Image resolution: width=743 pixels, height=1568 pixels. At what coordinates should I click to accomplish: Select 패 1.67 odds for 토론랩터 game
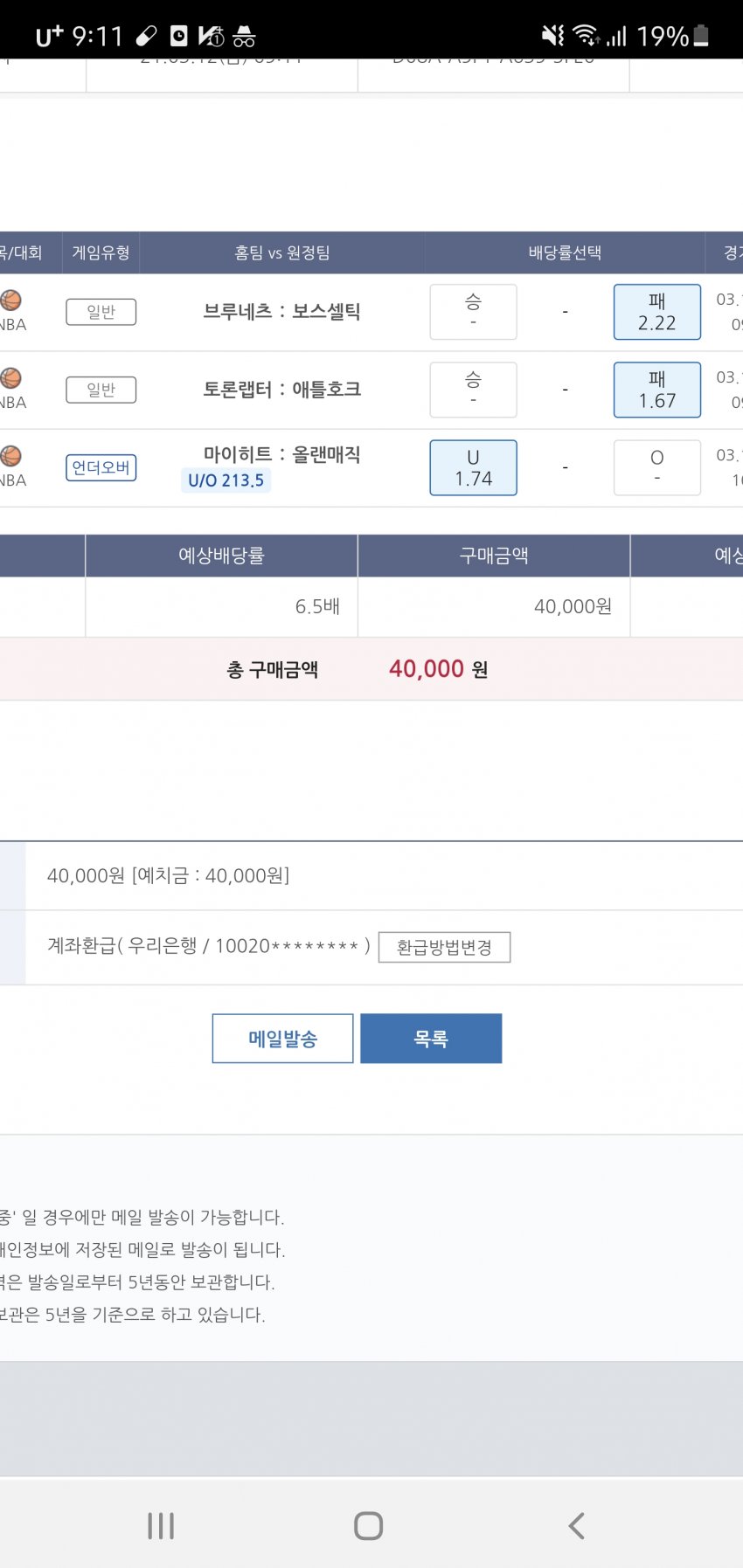[x=656, y=390]
